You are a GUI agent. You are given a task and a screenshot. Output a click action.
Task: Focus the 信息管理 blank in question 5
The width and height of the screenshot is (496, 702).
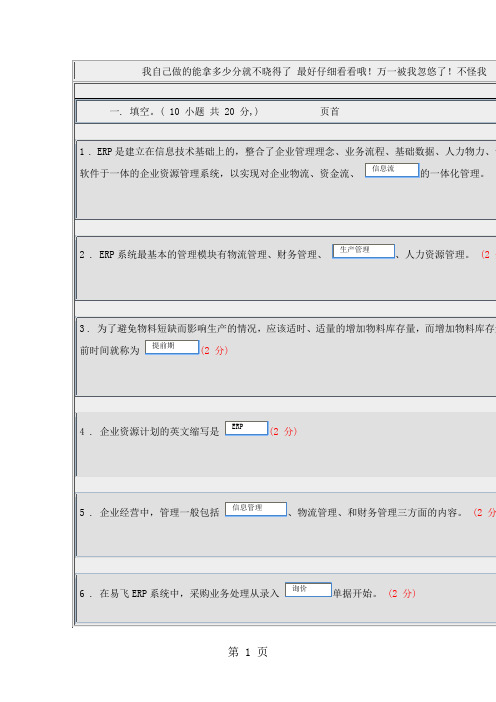(256, 509)
